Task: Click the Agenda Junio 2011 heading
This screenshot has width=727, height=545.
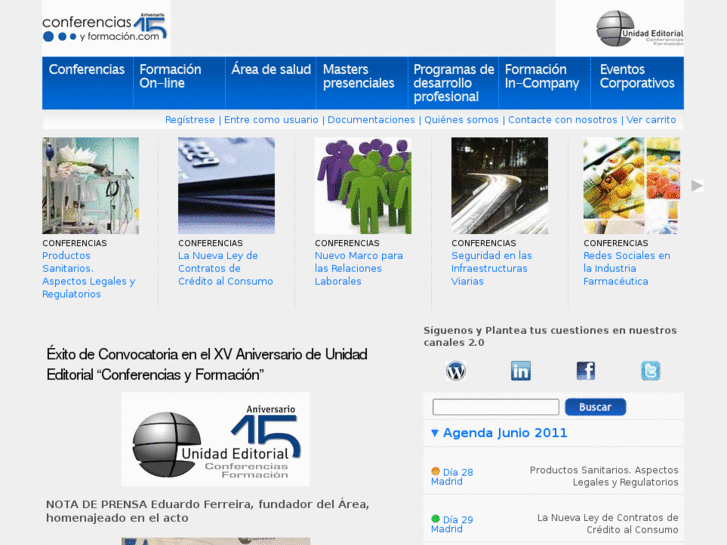Action: point(505,433)
